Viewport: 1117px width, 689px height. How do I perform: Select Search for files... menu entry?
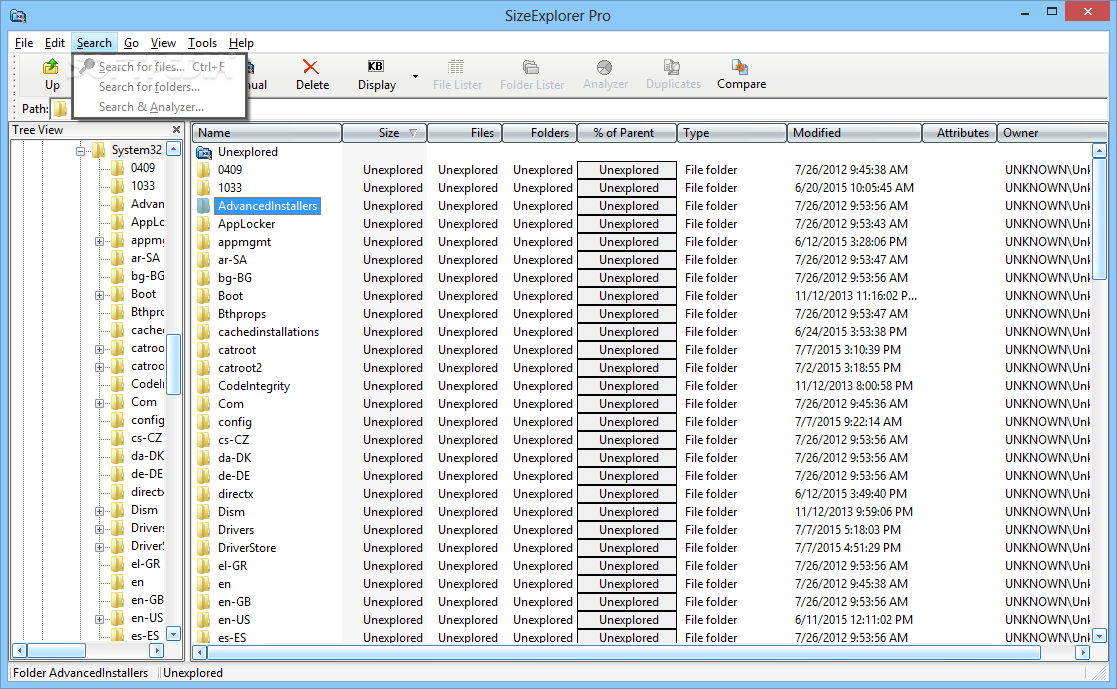(162, 67)
